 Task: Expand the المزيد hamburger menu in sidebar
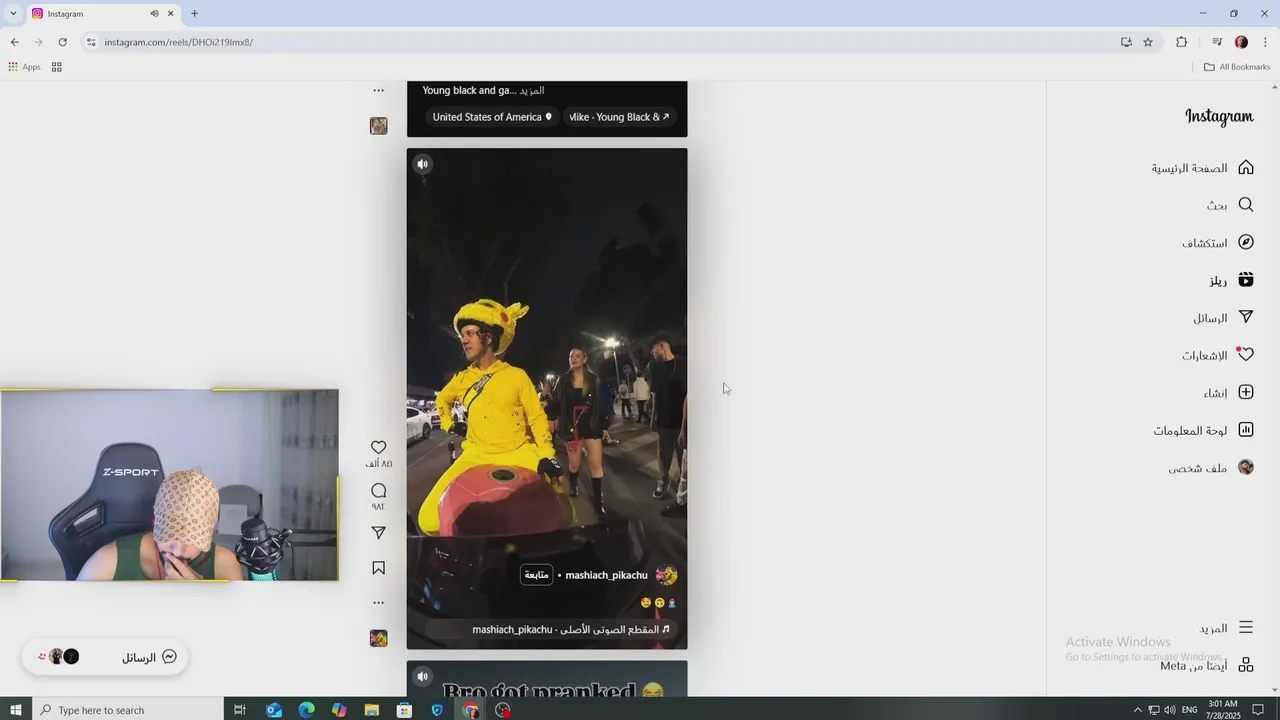tap(1226, 628)
